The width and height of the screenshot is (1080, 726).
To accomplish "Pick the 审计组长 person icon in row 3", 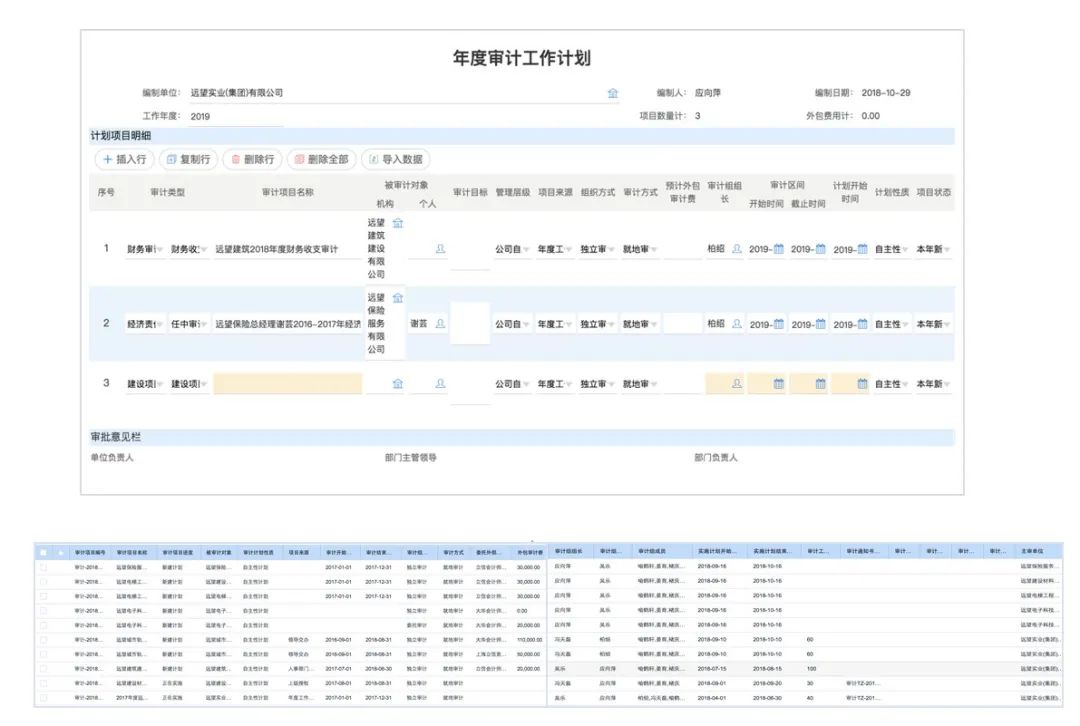I will 736,384.
